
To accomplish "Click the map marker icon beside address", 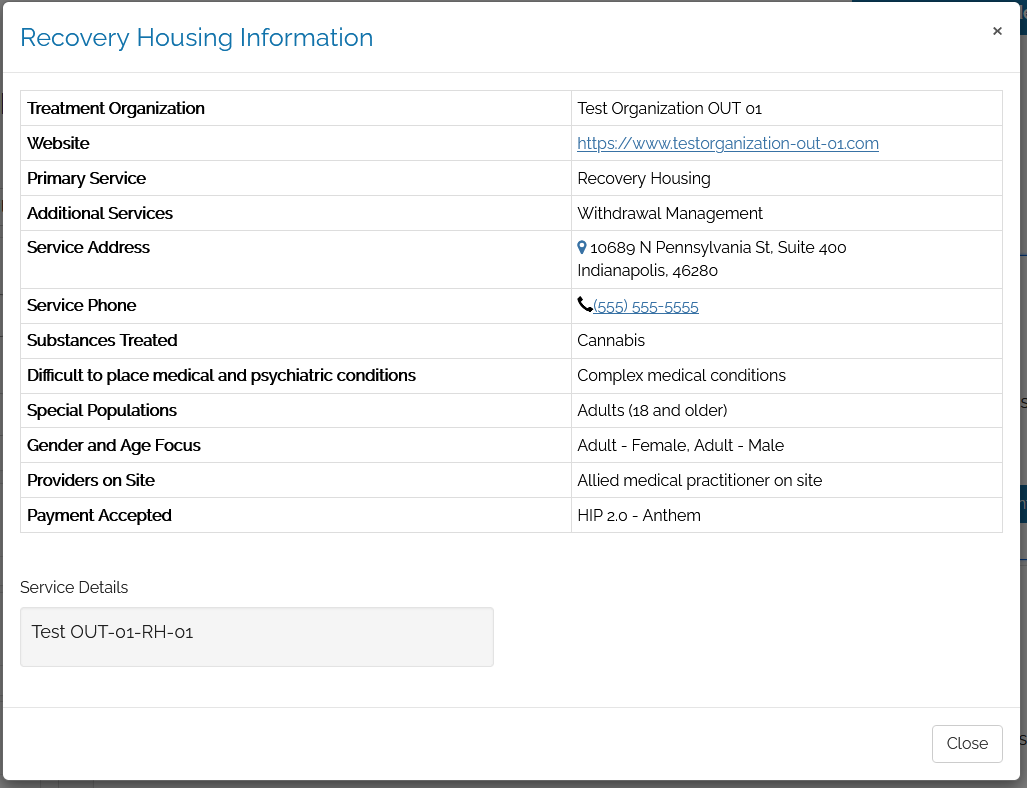I will click(582, 247).
